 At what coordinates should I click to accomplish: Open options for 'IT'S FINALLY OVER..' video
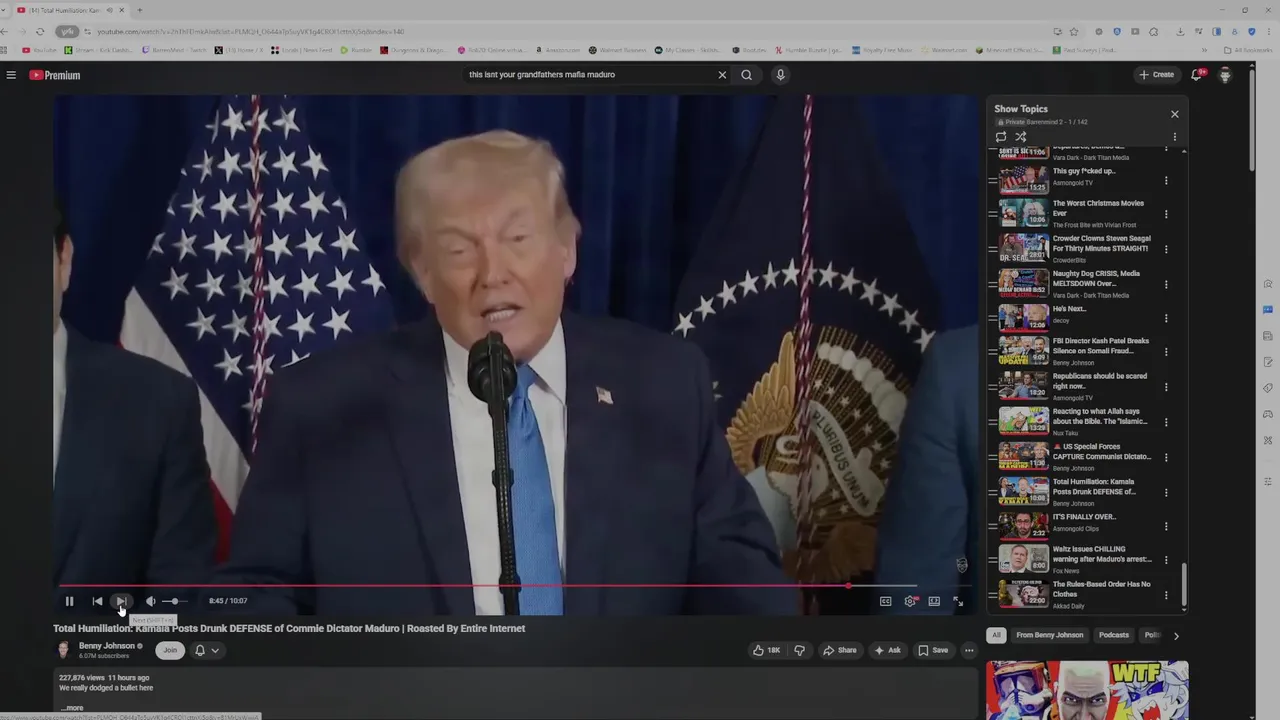(1166, 526)
